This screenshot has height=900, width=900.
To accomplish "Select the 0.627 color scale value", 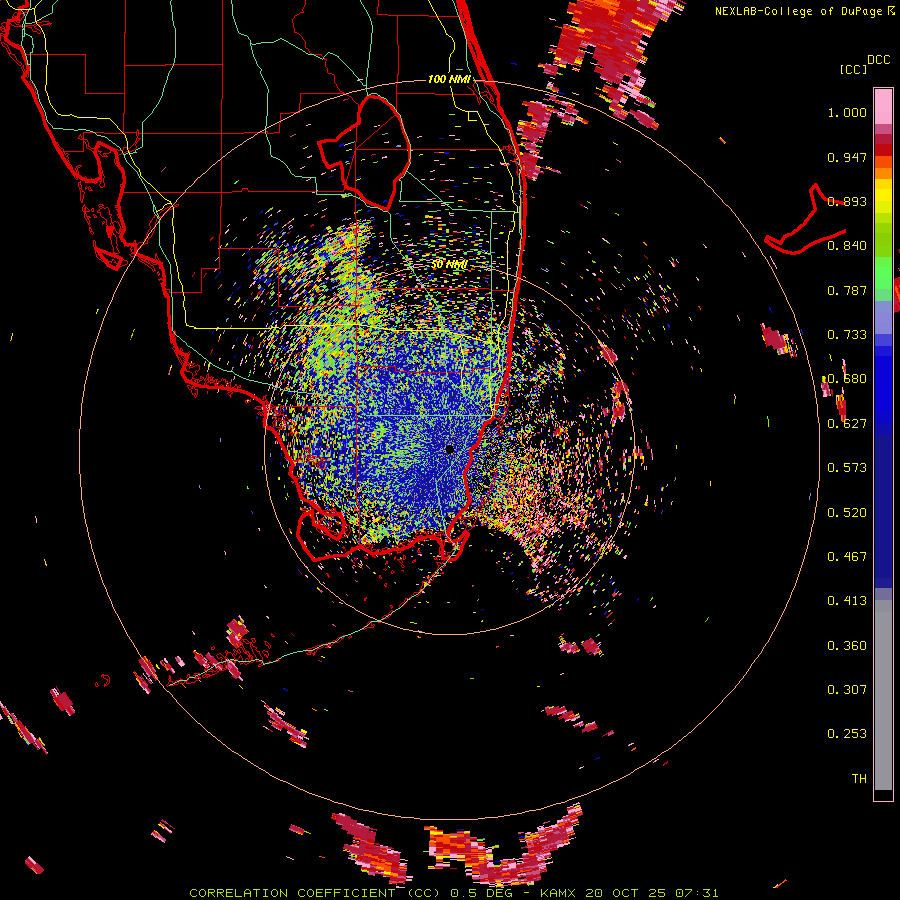I will tap(847, 424).
